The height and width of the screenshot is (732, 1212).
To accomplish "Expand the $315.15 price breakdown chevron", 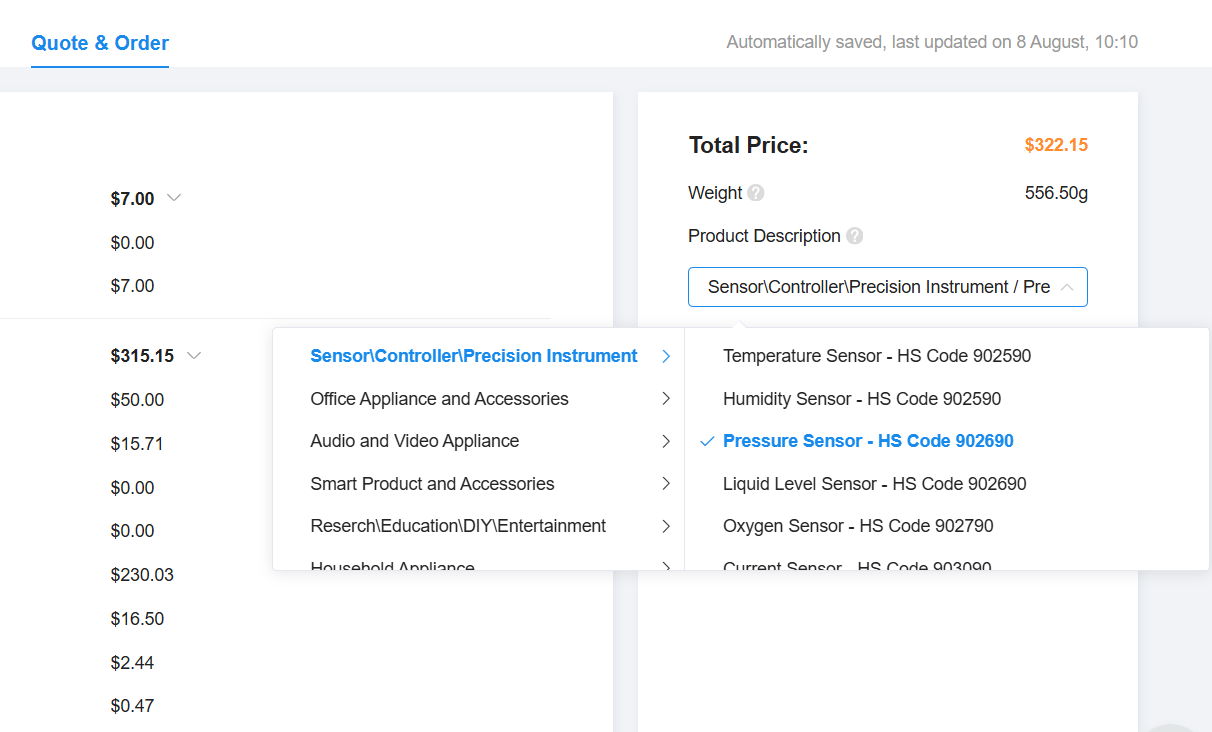I will click(194, 355).
